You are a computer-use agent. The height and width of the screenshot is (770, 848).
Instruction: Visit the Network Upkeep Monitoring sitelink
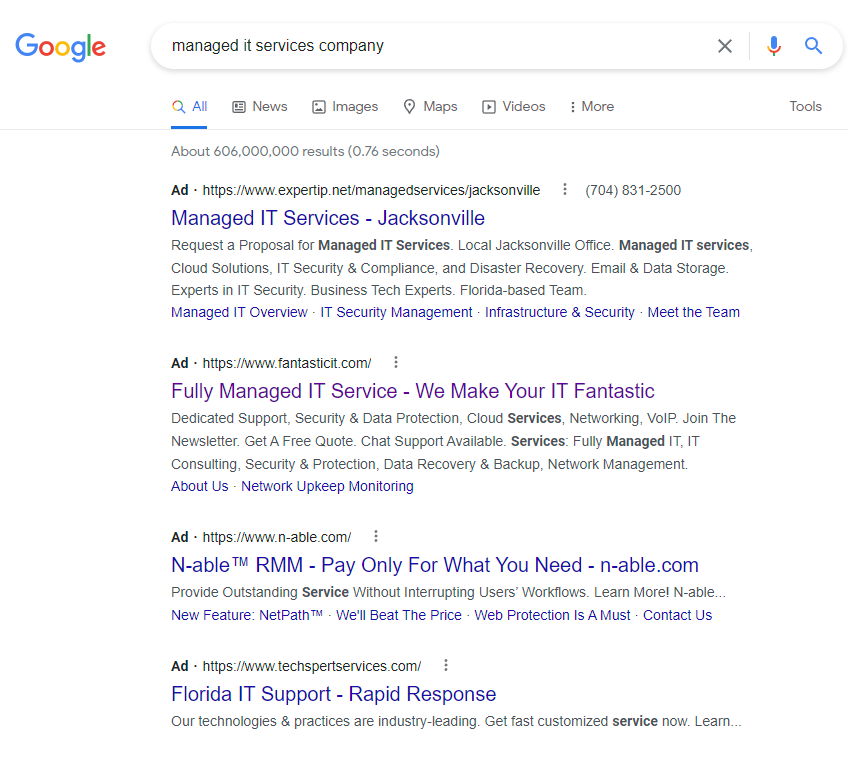327,486
